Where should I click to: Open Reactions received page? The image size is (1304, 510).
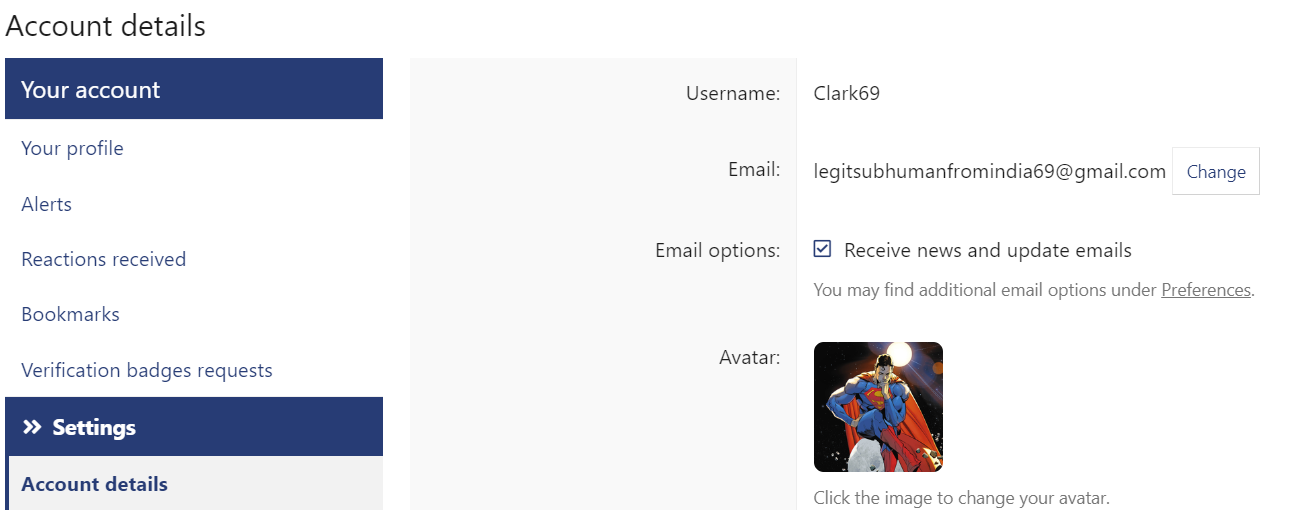pos(104,259)
